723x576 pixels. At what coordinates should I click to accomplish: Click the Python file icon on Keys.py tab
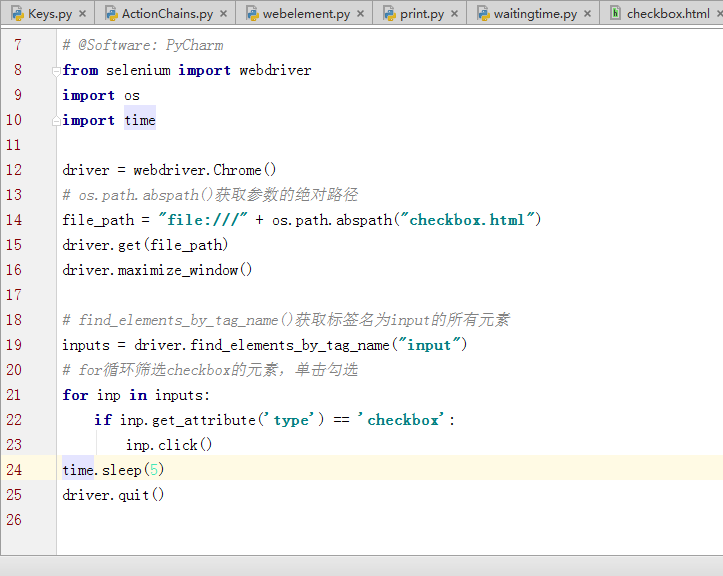coord(17,13)
